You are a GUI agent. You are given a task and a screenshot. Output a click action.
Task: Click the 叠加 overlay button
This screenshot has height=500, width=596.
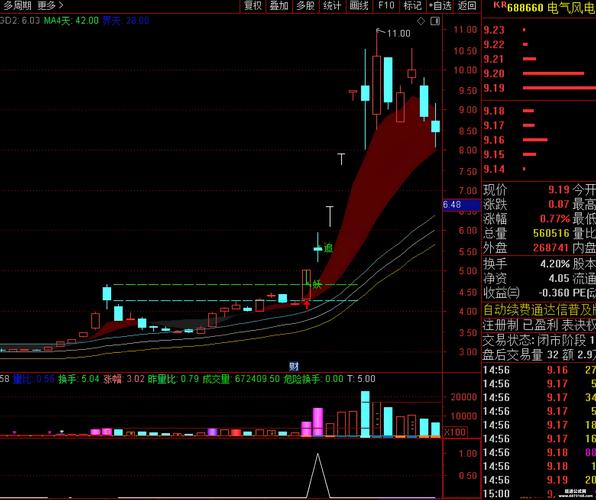click(x=279, y=6)
